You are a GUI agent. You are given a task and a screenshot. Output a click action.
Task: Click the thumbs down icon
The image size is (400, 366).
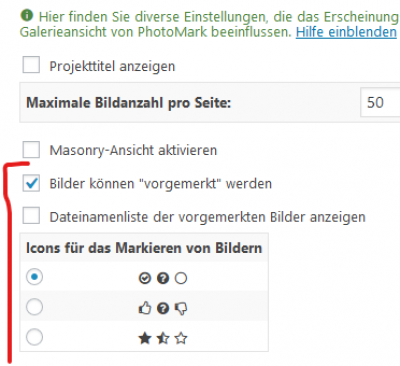[x=181, y=309]
